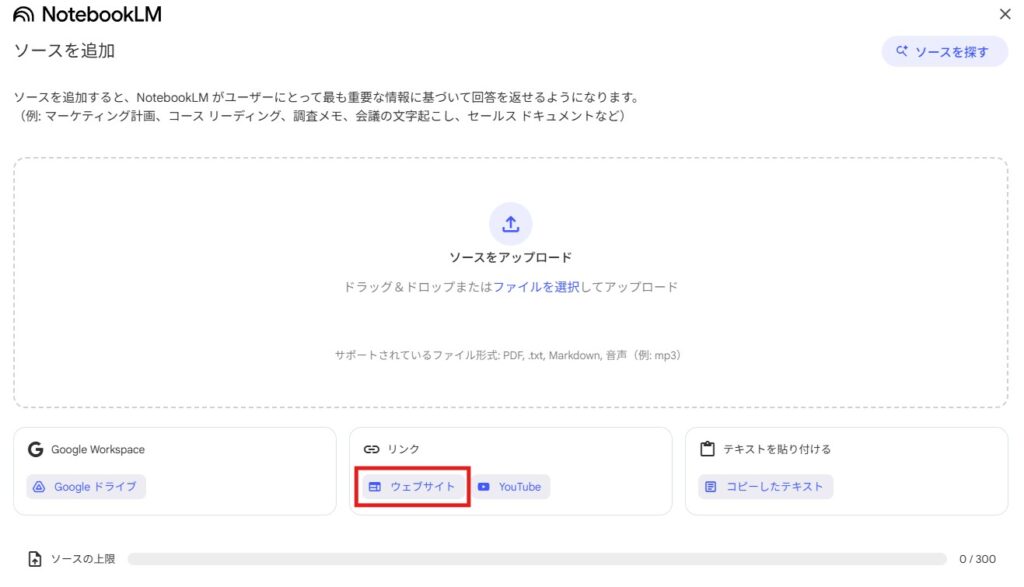Add a ウェブサイト source
This screenshot has width=1024, height=587.
412,487
